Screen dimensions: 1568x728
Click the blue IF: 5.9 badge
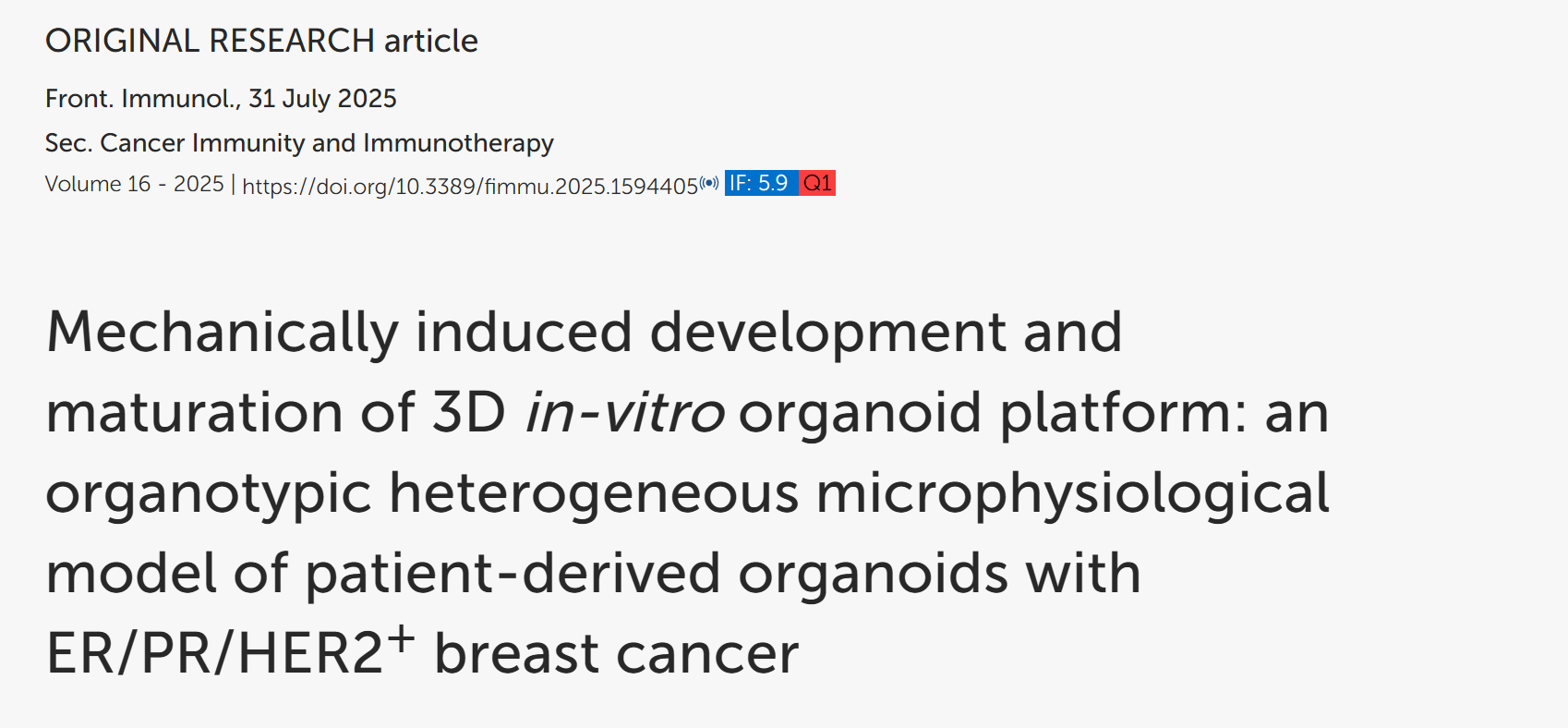(x=762, y=183)
